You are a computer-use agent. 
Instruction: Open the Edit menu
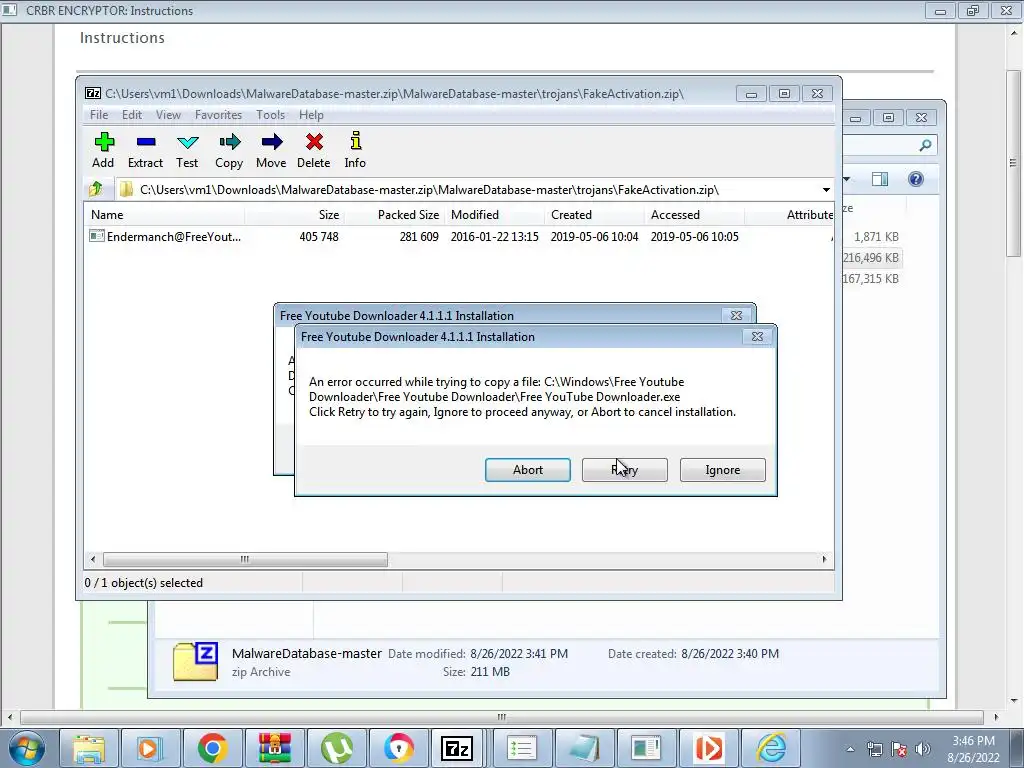pyautogui.click(x=131, y=115)
